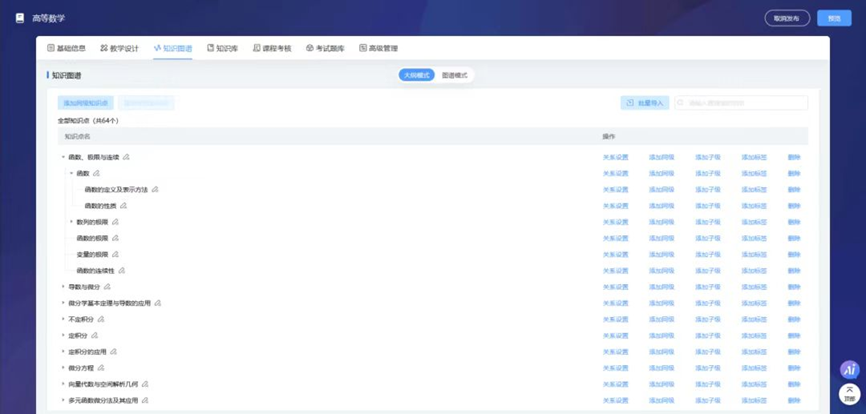
Task: Expand 多元函数微分法及其应用 node
Action: pyautogui.click(x=63, y=400)
